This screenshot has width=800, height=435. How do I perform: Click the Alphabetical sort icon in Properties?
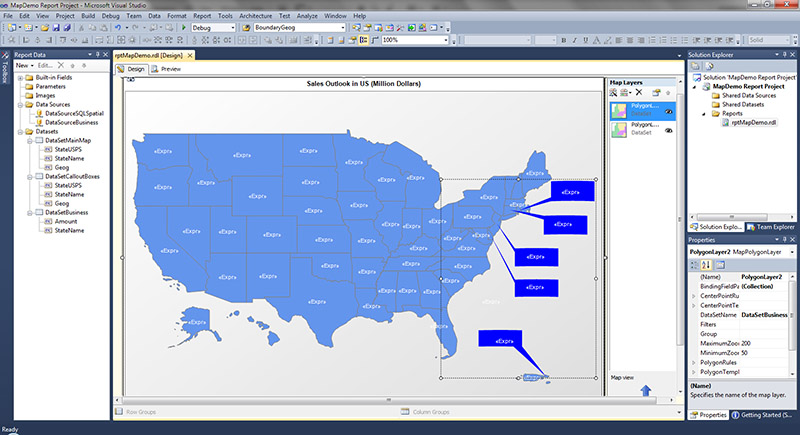706,265
